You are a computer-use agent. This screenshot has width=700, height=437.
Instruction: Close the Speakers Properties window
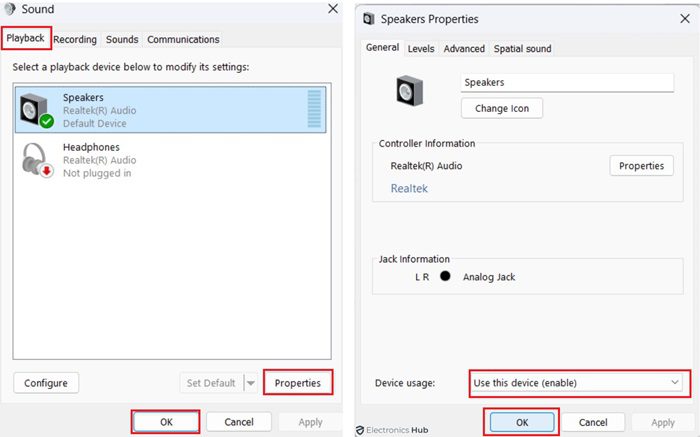[684, 19]
